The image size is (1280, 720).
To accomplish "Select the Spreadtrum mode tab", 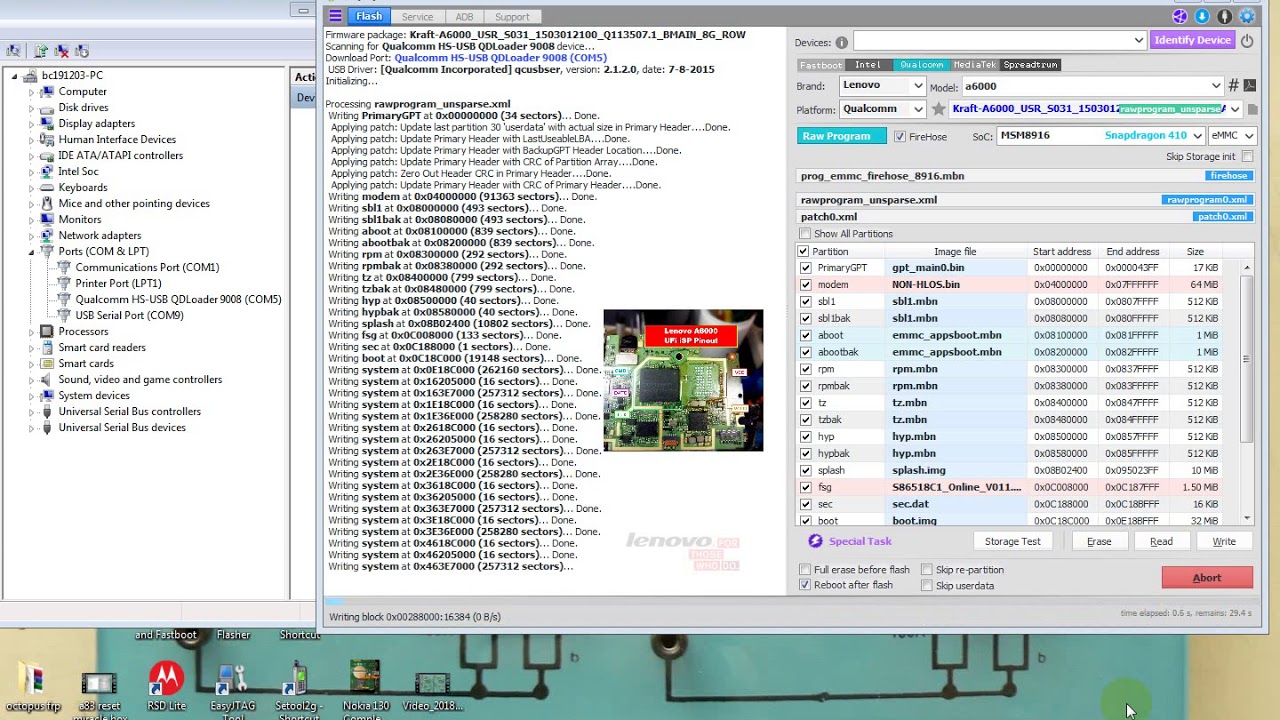I will coord(1030,65).
